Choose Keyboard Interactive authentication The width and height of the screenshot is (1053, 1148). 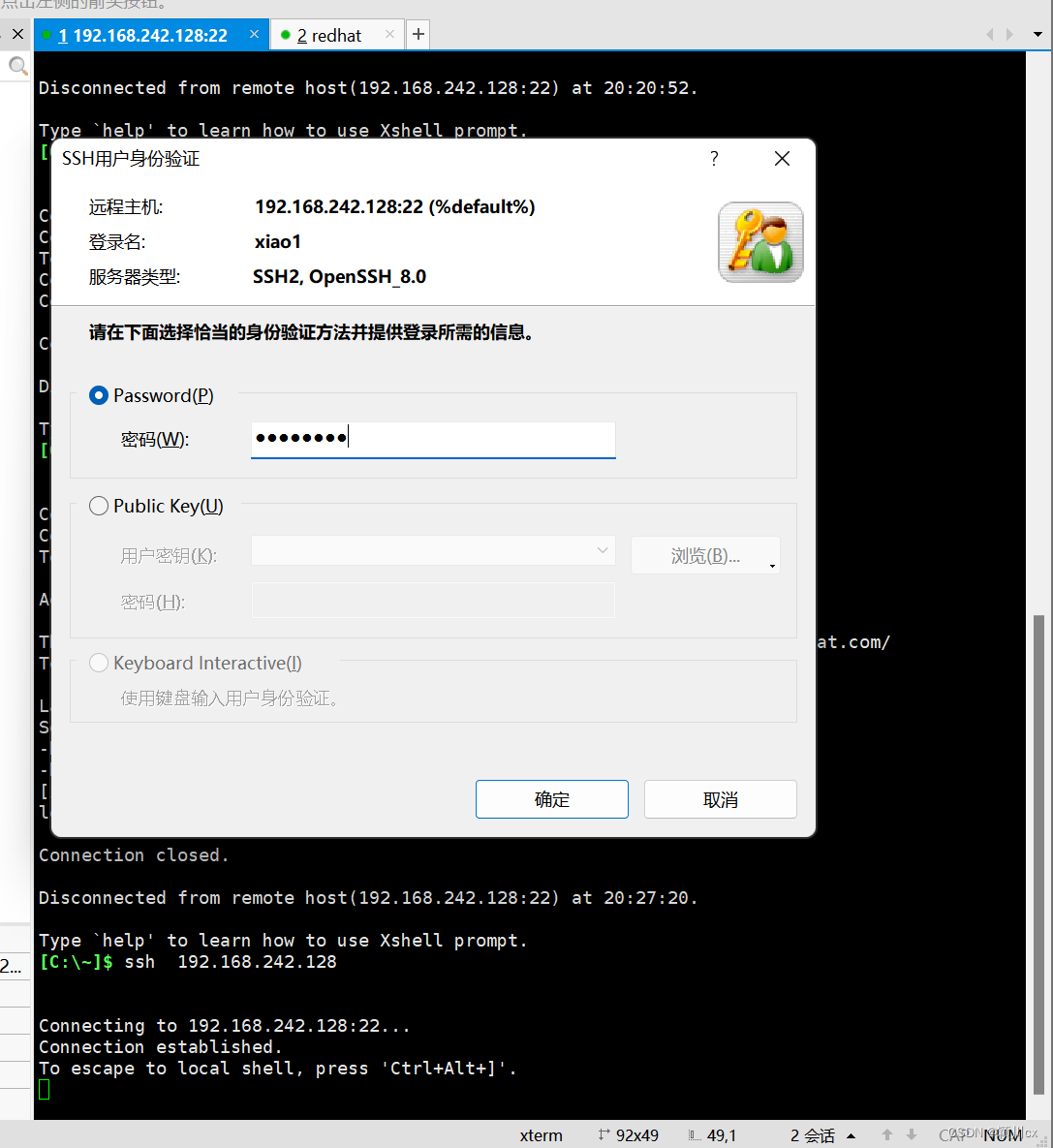click(x=98, y=663)
